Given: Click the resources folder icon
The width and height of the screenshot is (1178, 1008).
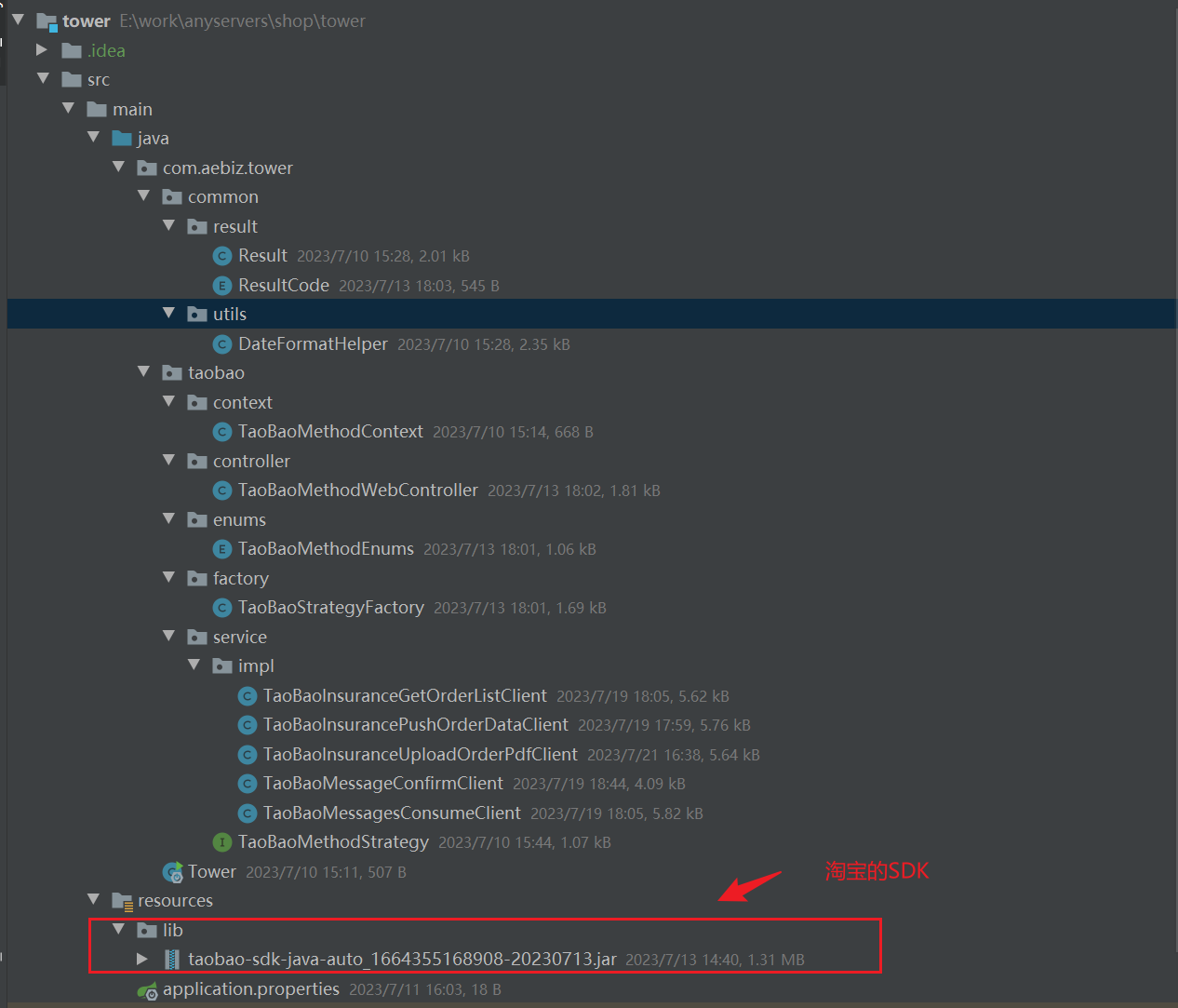Looking at the screenshot, I should click(x=122, y=901).
